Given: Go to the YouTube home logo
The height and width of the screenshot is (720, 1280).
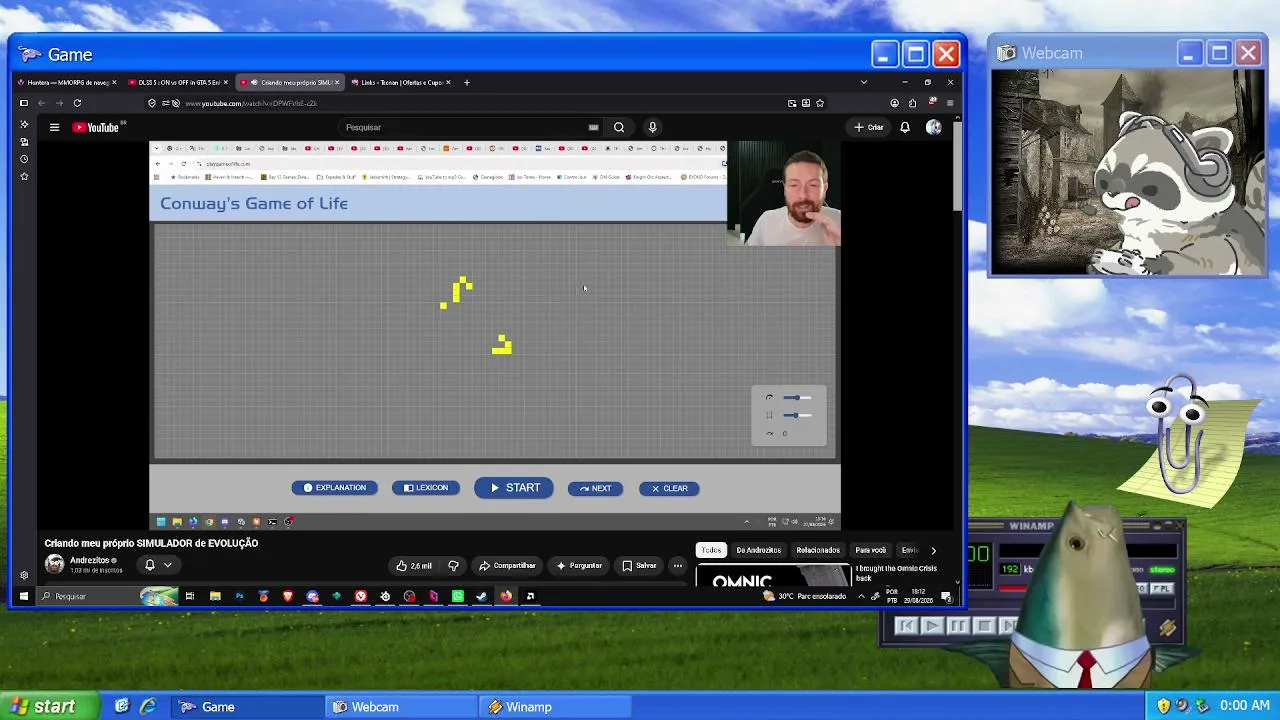Looking at the screenshot, I should pos(96,127).
